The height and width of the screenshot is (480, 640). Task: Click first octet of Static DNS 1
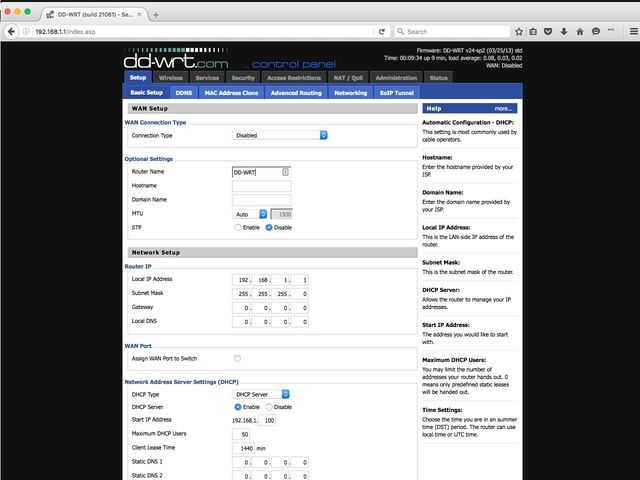click(x=241, y=462)
